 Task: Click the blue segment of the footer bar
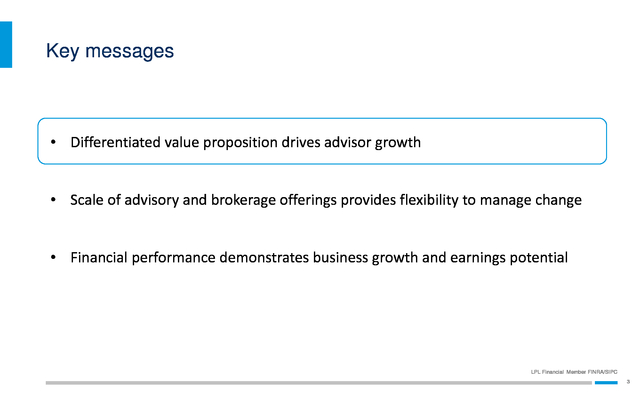606,383
